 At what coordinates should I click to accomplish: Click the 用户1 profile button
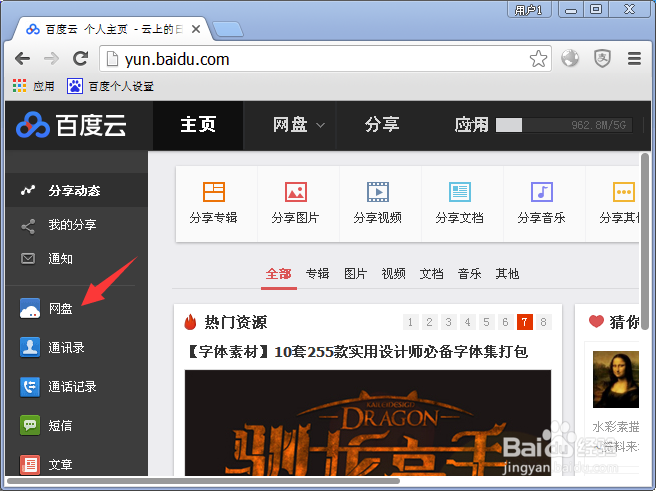[x=529, y=10]
